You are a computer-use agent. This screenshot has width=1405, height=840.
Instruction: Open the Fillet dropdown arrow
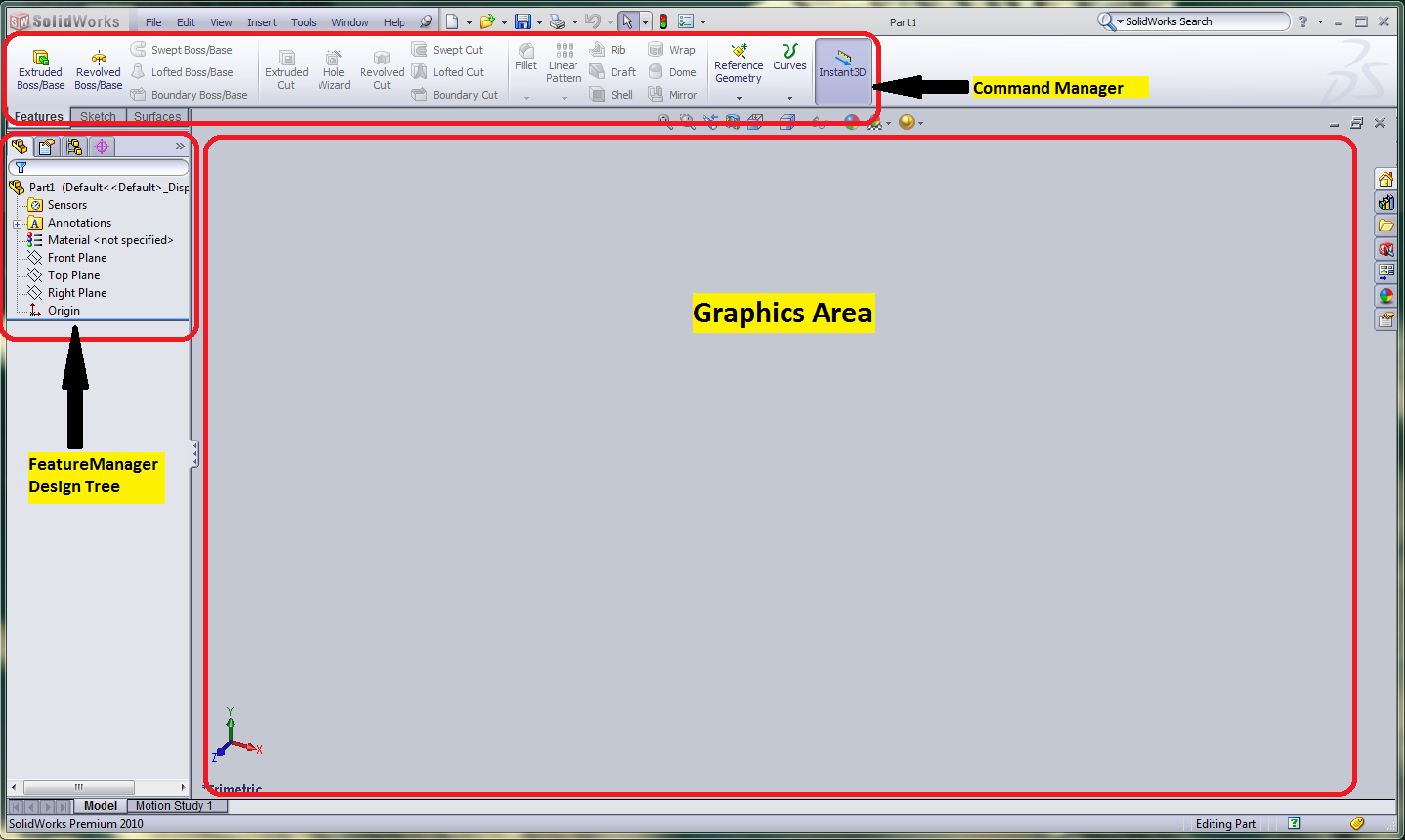[x=526, y=98]
